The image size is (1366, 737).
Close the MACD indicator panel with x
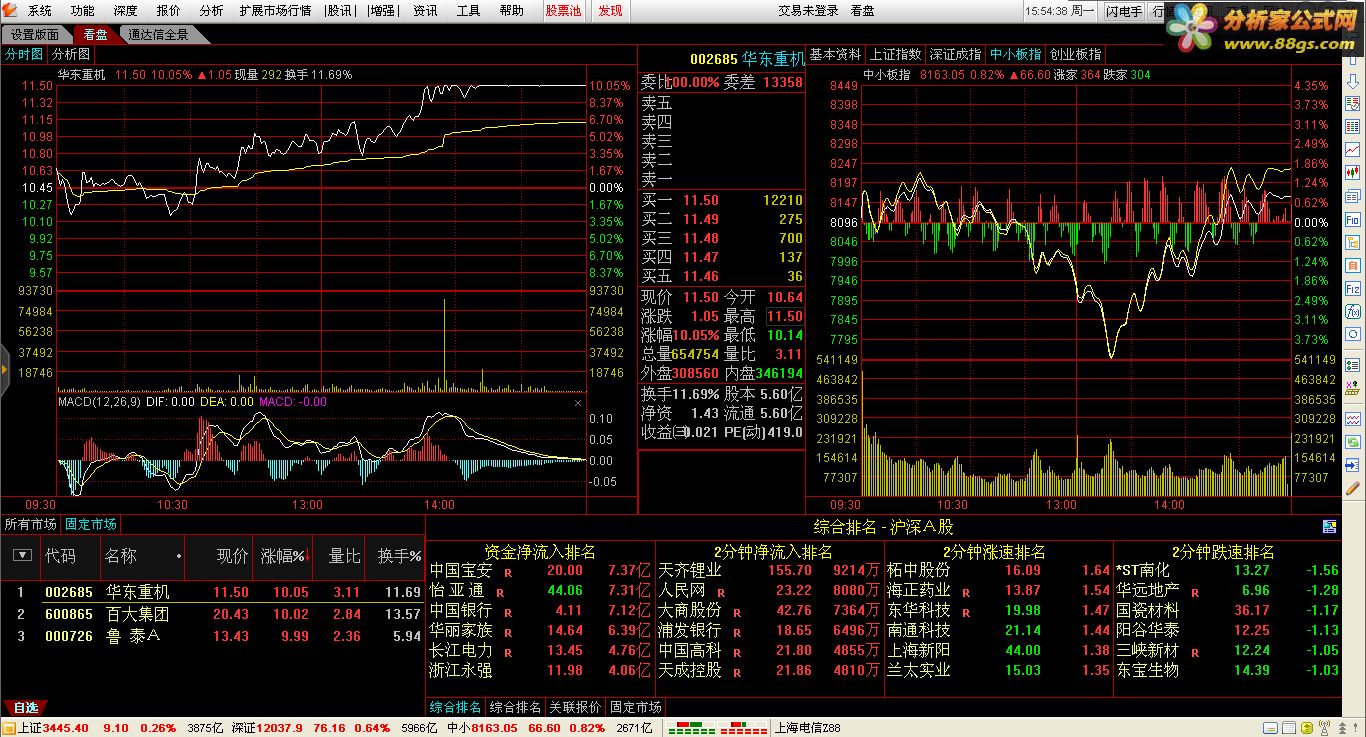point(577,402)
